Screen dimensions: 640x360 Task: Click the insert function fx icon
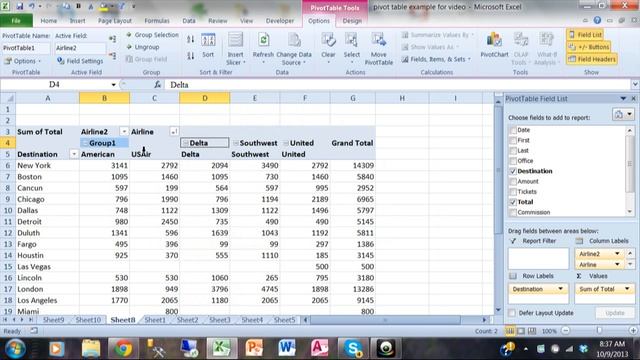point(158,84)
